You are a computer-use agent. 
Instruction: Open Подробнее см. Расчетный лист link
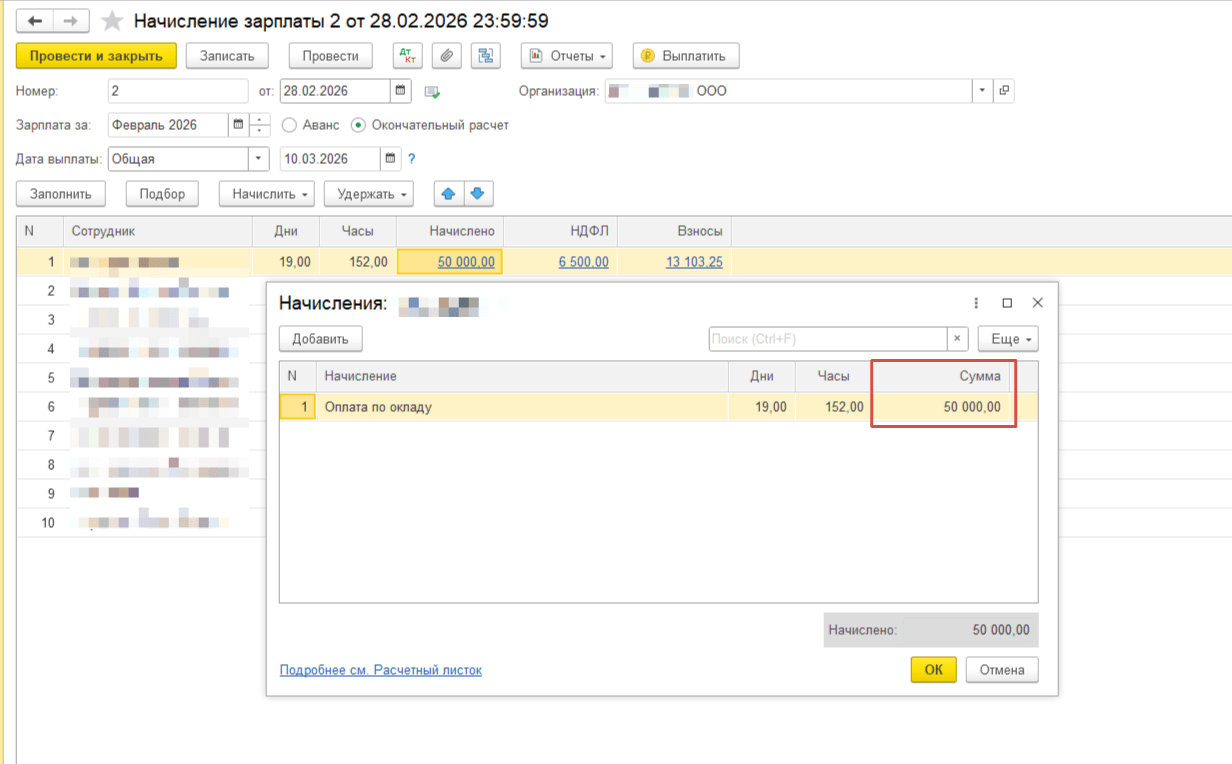tap(381, 670)
